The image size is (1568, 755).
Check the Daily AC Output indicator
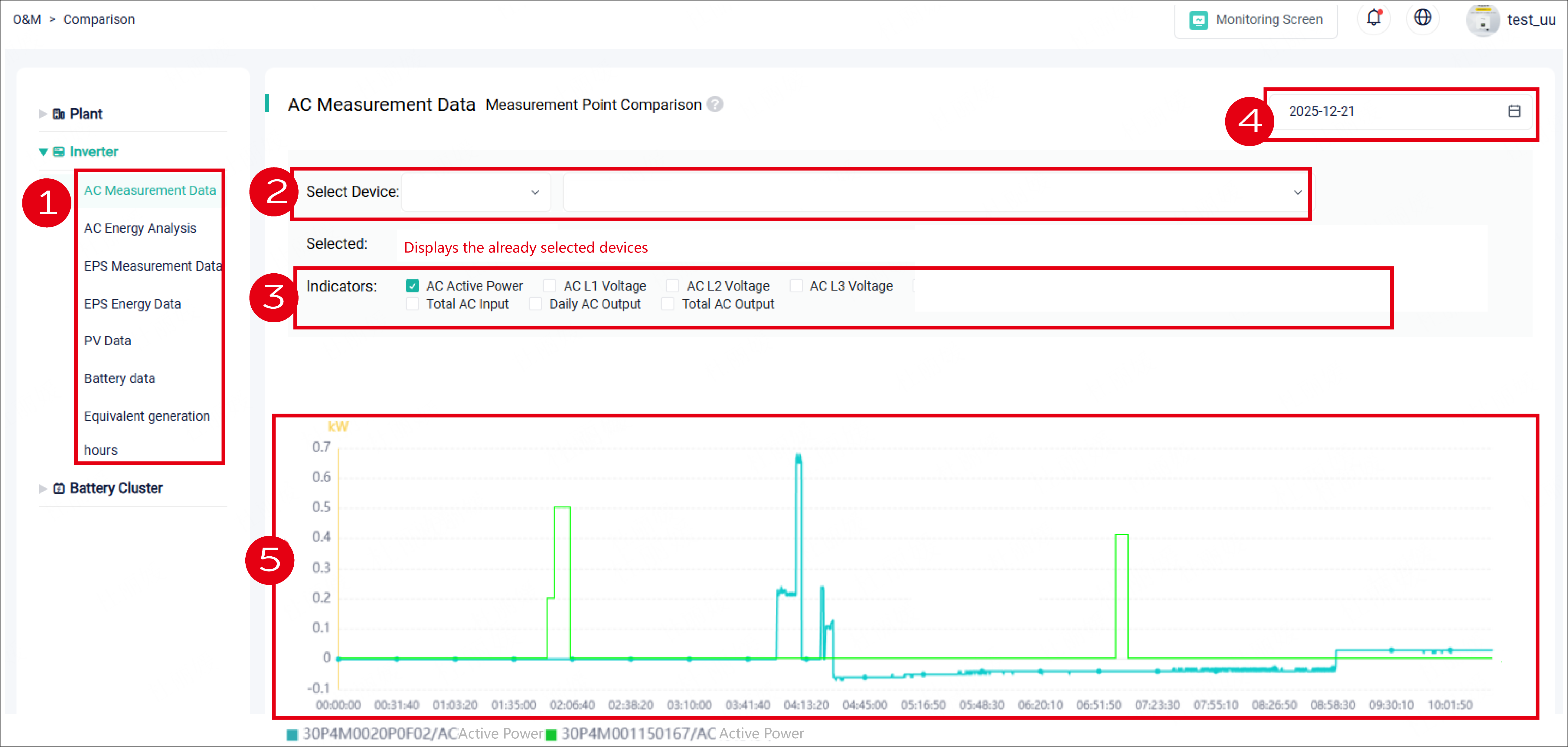535,304
